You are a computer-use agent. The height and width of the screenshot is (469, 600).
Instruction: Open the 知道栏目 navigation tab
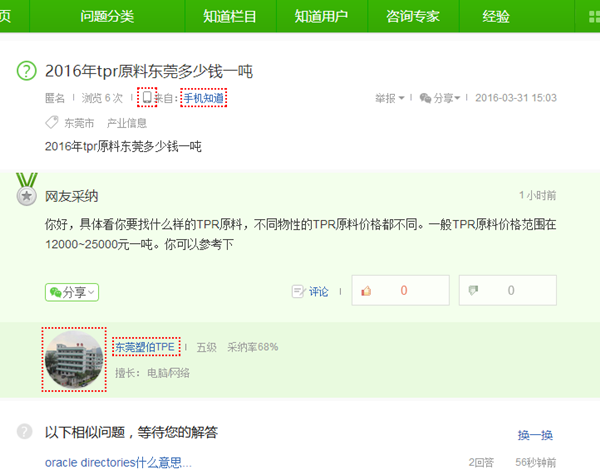pos(230,16)
